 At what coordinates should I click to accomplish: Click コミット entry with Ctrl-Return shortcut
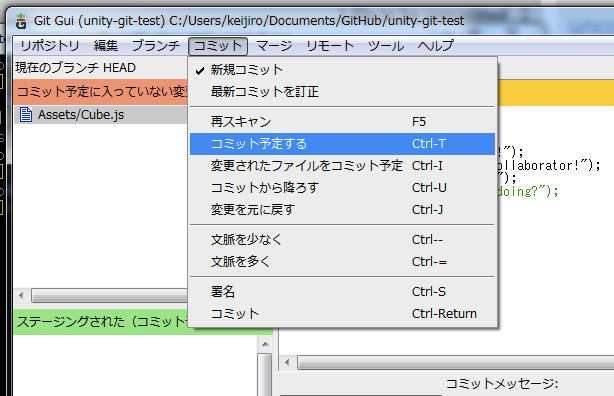343,313
